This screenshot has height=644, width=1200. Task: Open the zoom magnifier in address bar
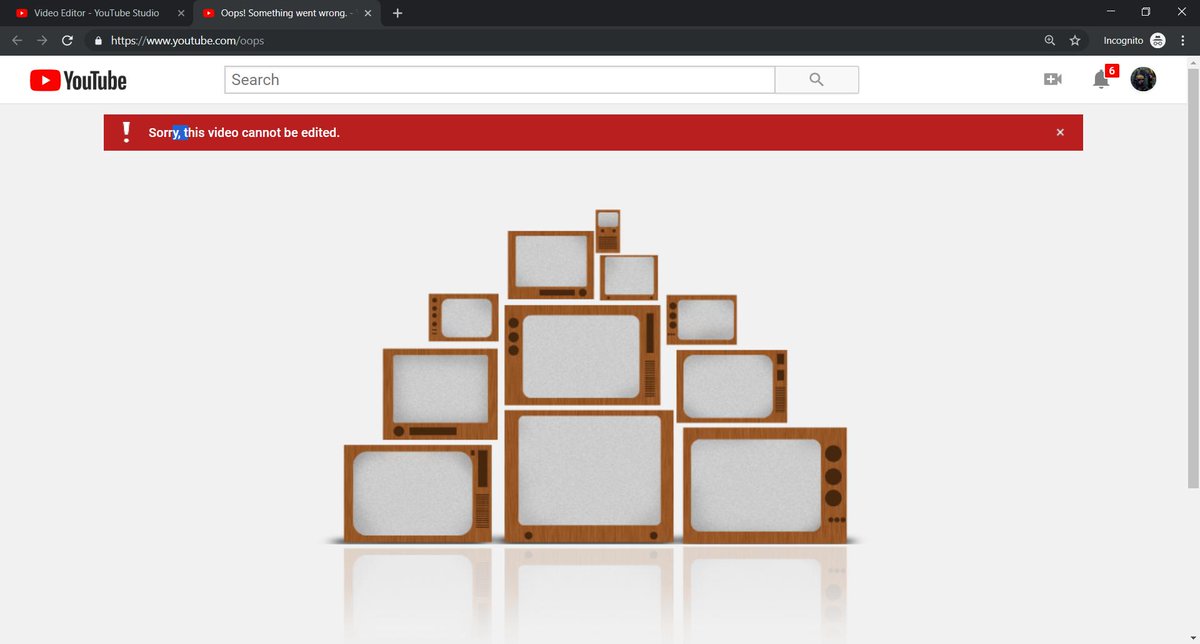tap(1049, 40)
